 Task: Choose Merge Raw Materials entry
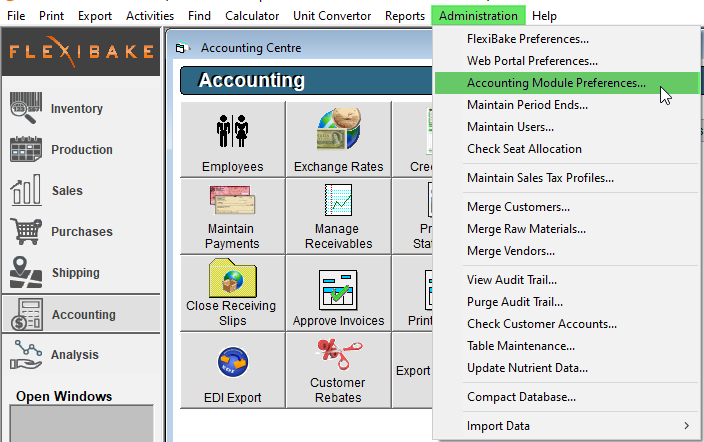point(567,229)
